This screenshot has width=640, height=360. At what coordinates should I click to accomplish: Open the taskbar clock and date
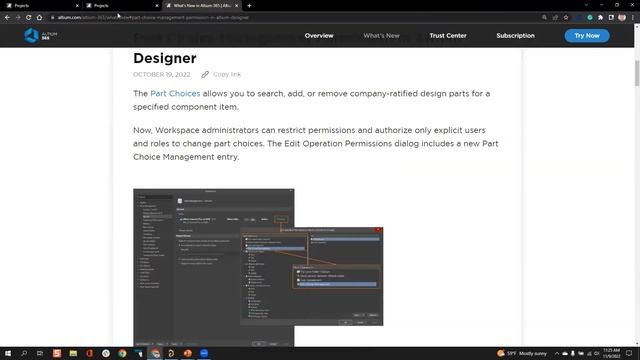611,353
